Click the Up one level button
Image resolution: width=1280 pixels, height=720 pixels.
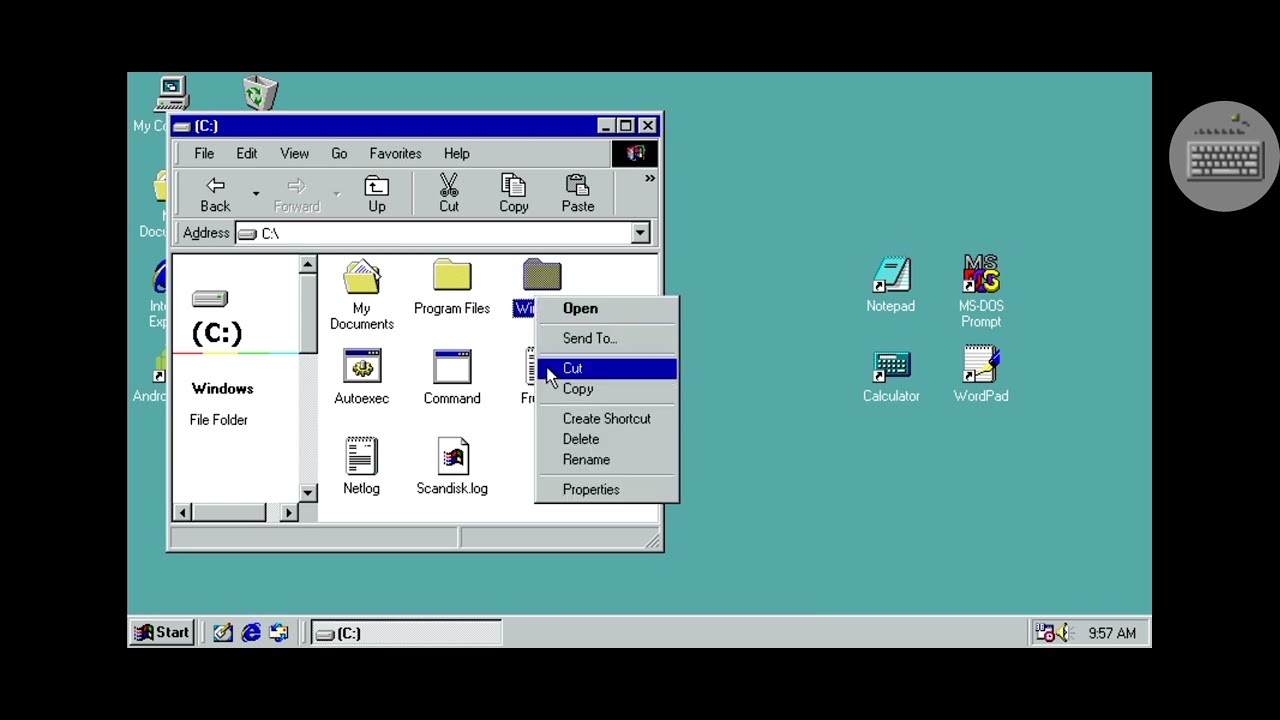click(x=376, y=193)
